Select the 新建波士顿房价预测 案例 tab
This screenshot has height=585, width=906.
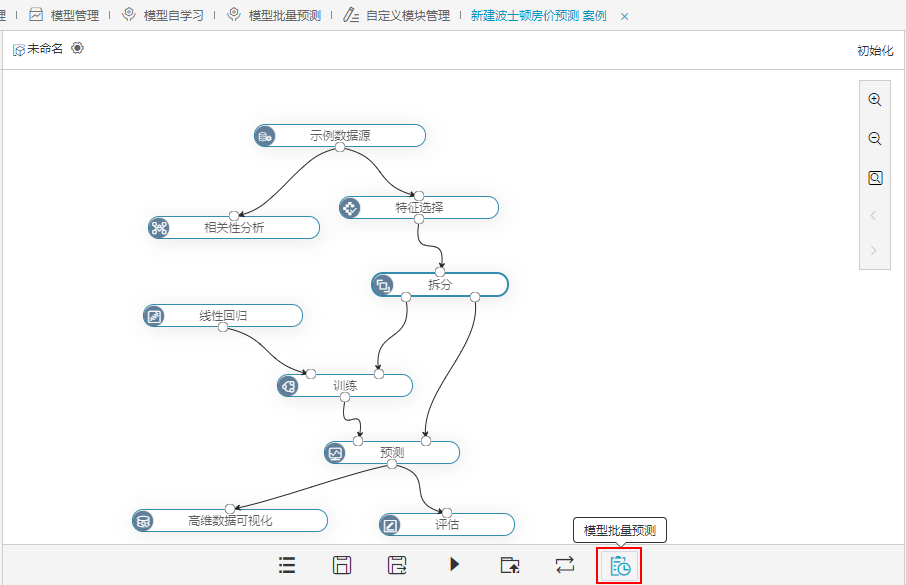pyautogui.click(x=539, y=16)
